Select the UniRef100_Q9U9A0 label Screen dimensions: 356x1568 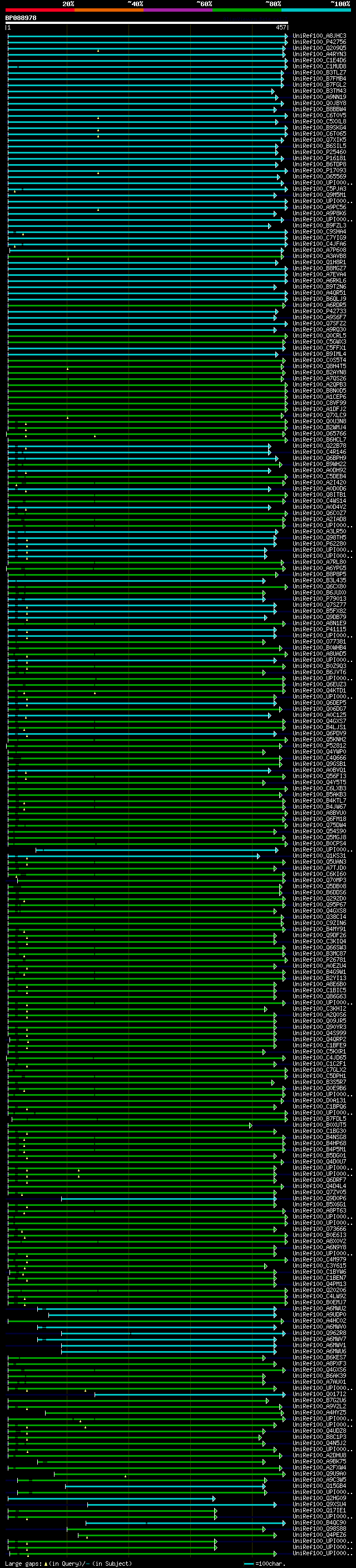point(319,1473)
